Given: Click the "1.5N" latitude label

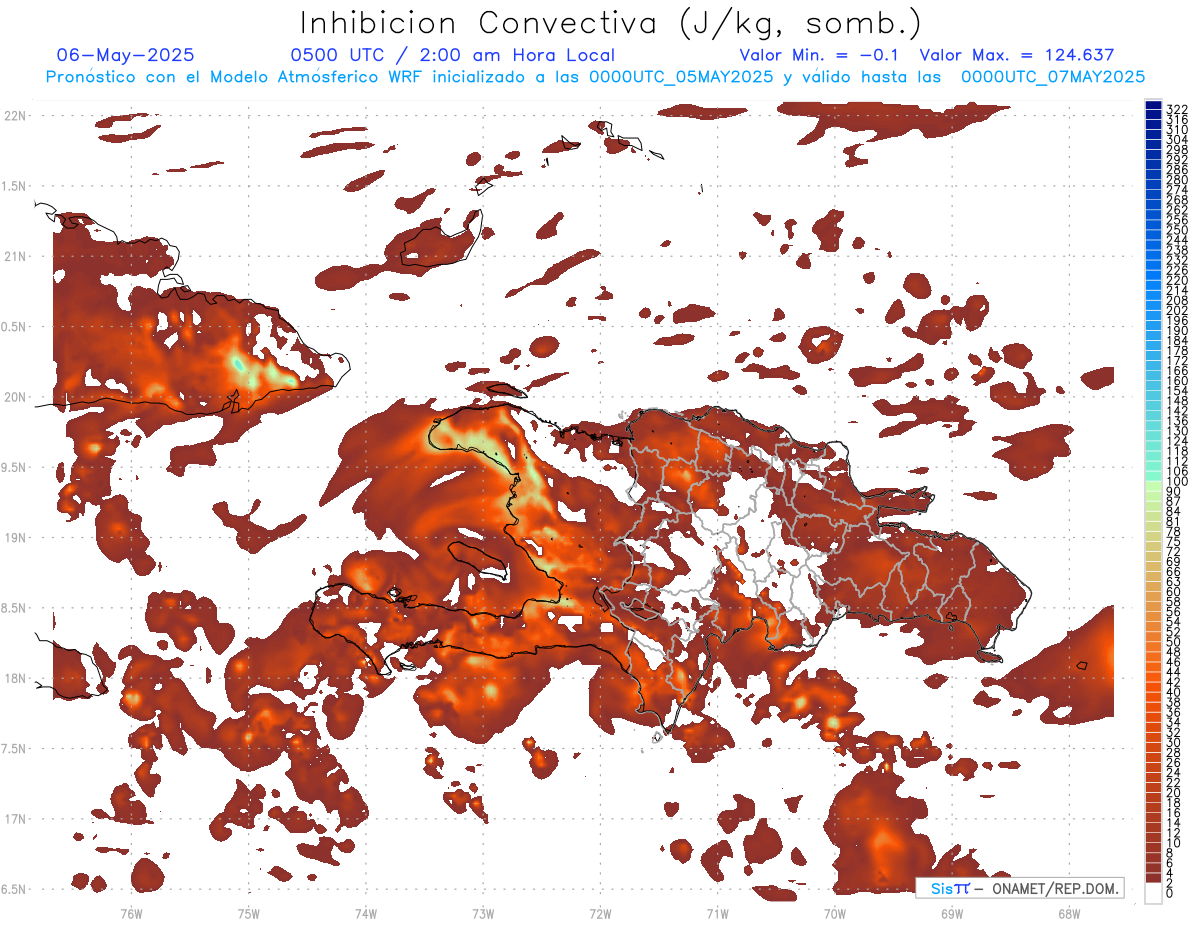Looking at the screenshot, I should (14, 186).
